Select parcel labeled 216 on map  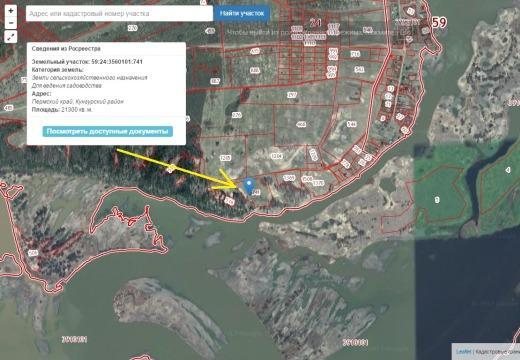pyautogui.click(x=355, y=54)
